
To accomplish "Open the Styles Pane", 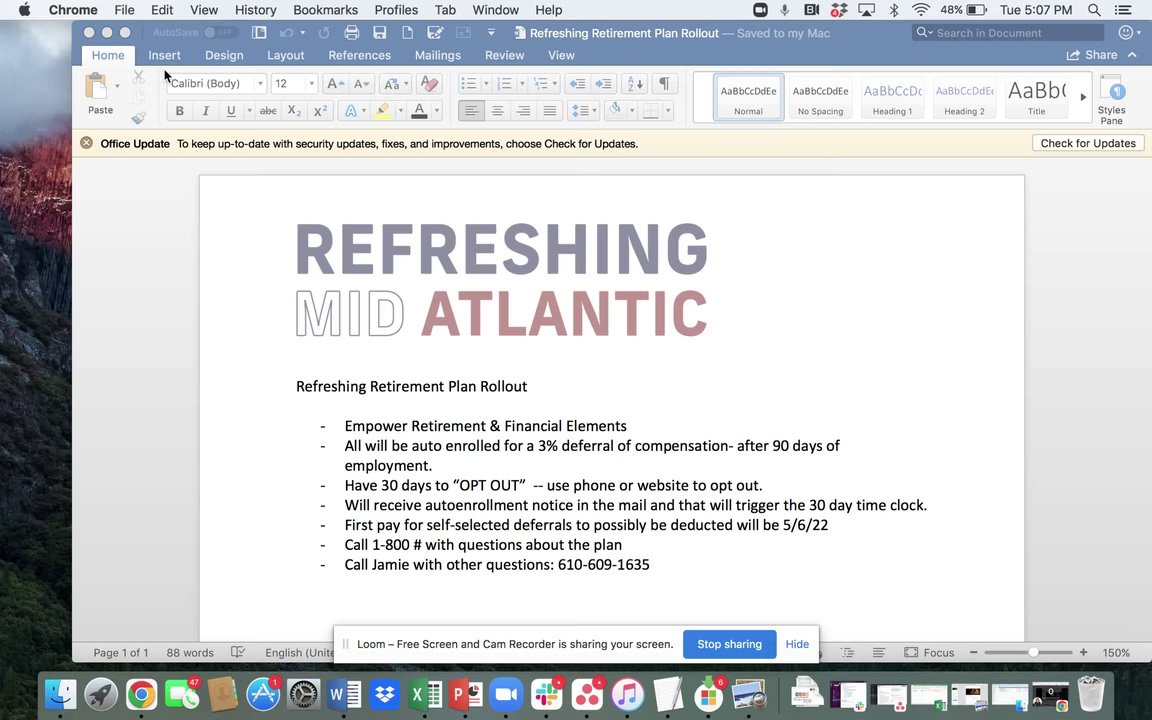I will click(1112, 100).
